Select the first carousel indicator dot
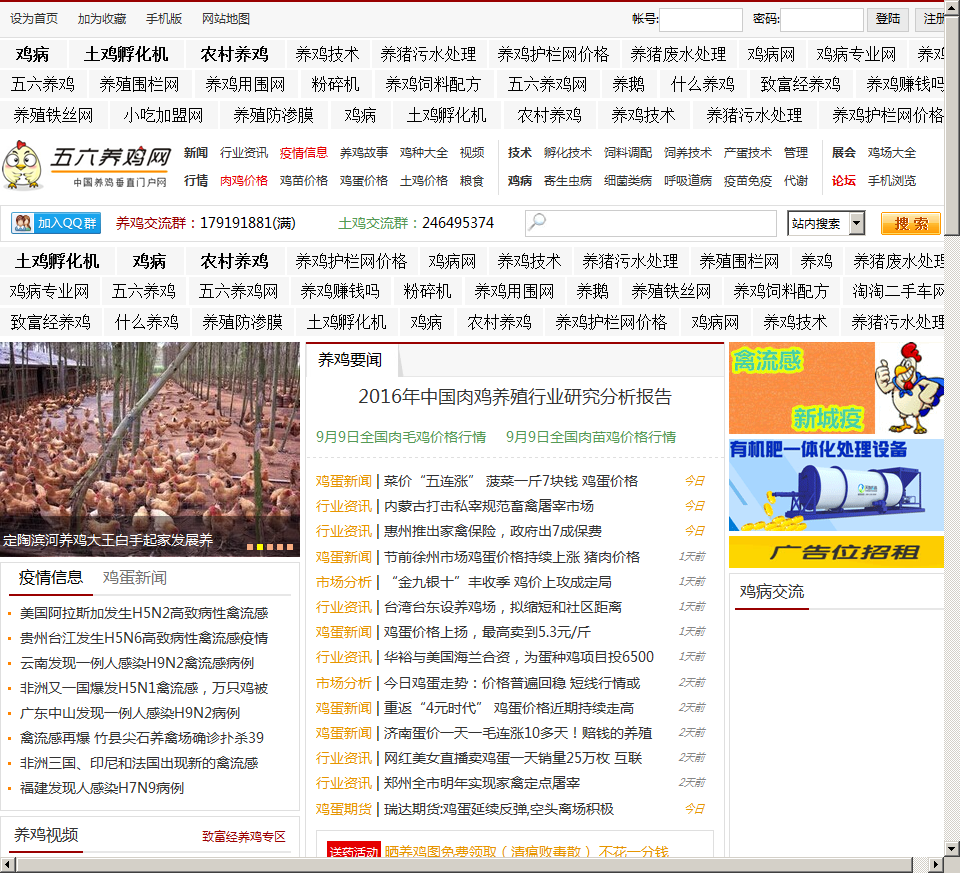 250,547
